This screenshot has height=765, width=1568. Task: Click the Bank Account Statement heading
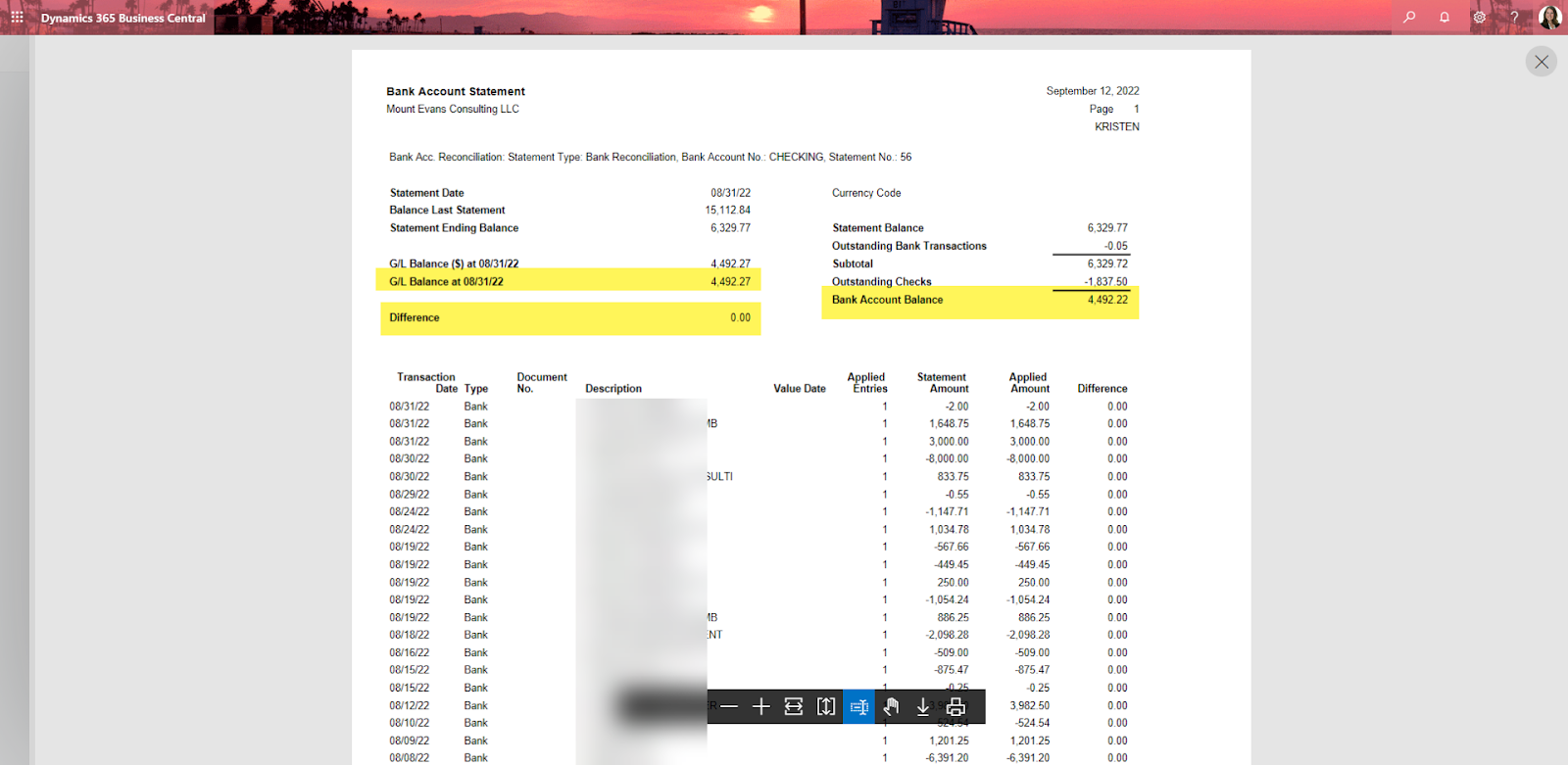pos(456,91)
